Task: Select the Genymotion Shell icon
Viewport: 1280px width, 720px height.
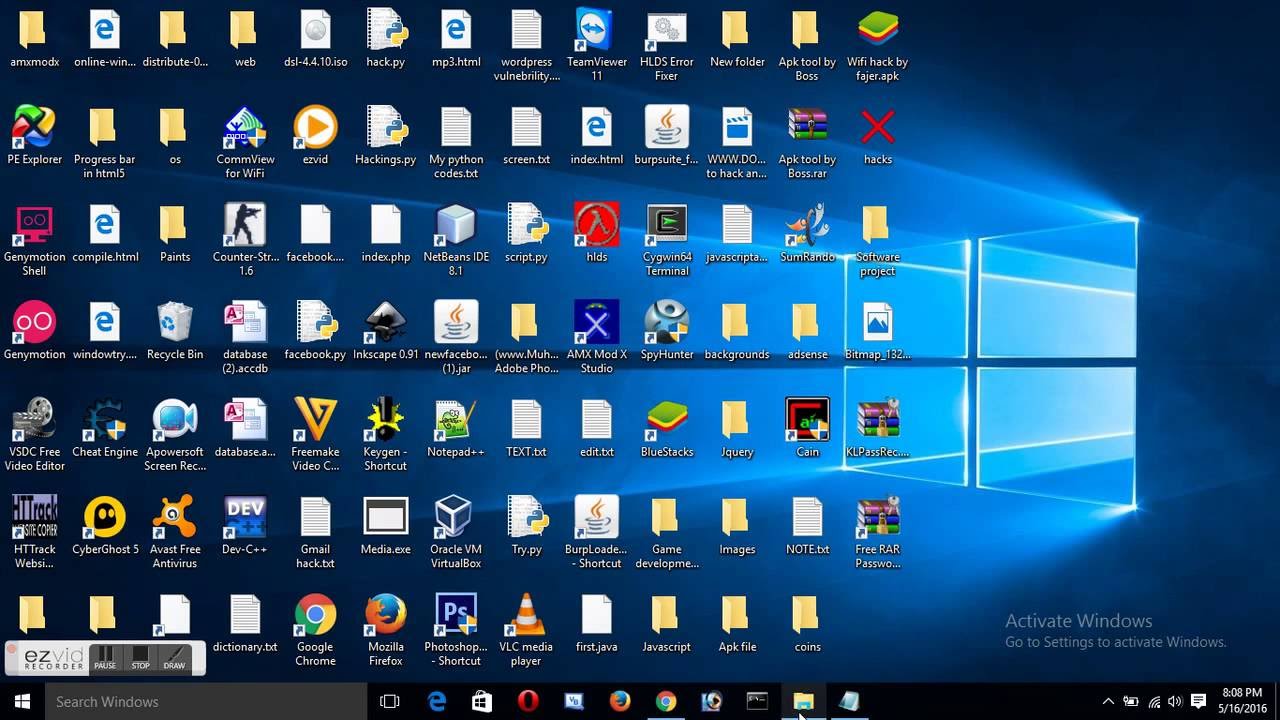Action: pyautogui.click(x=35, y=240)
